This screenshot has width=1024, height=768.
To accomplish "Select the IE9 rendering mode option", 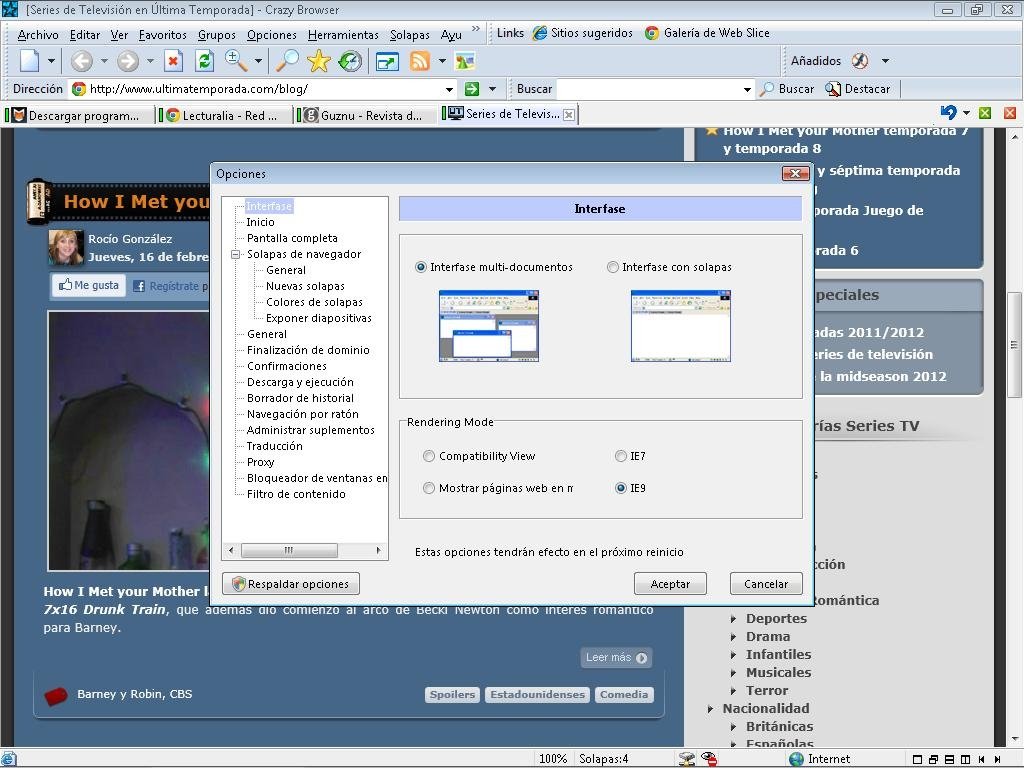I will [620, 488].
